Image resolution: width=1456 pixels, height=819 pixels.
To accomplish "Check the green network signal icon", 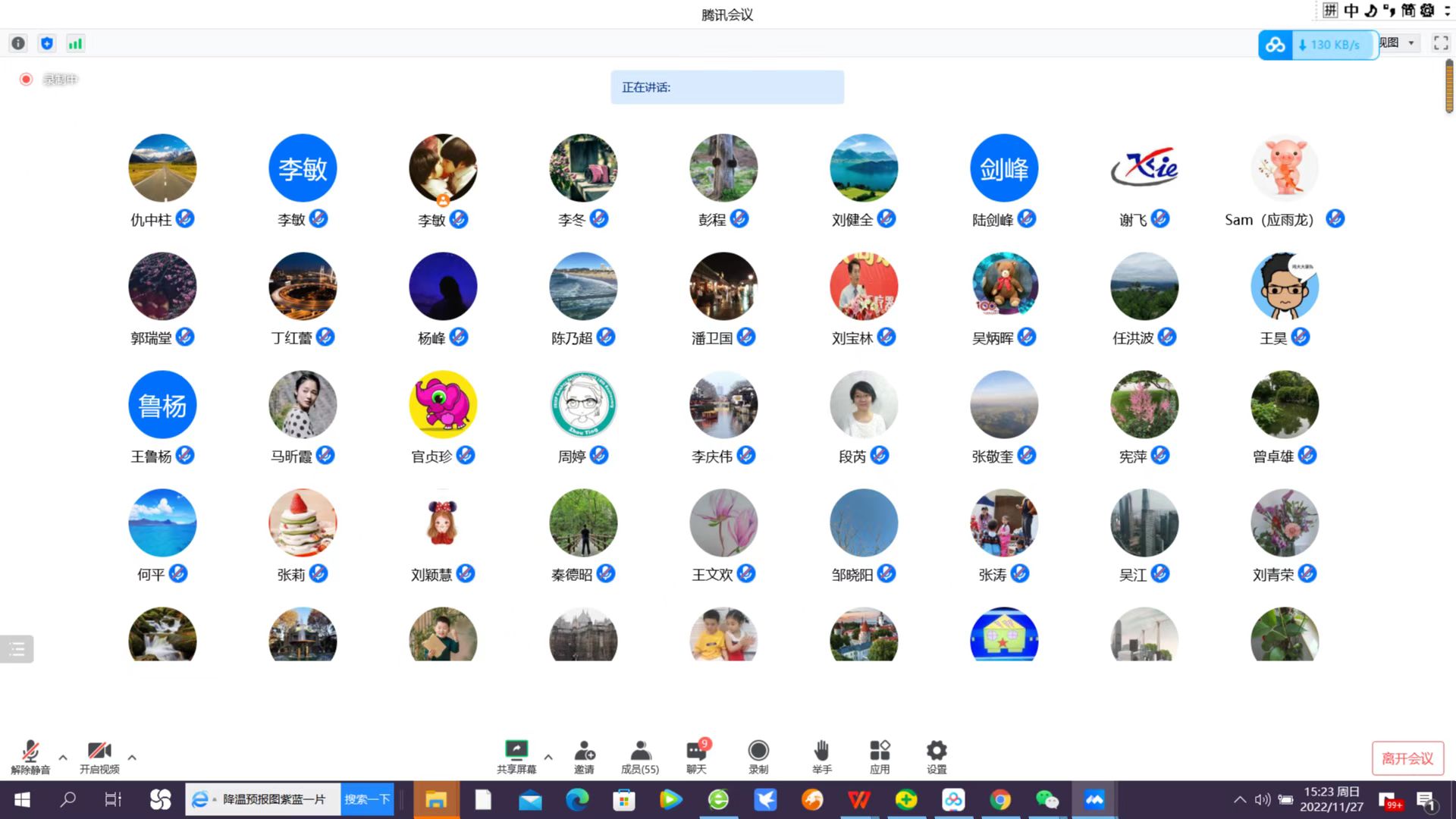I will click(x=75, y=43).
